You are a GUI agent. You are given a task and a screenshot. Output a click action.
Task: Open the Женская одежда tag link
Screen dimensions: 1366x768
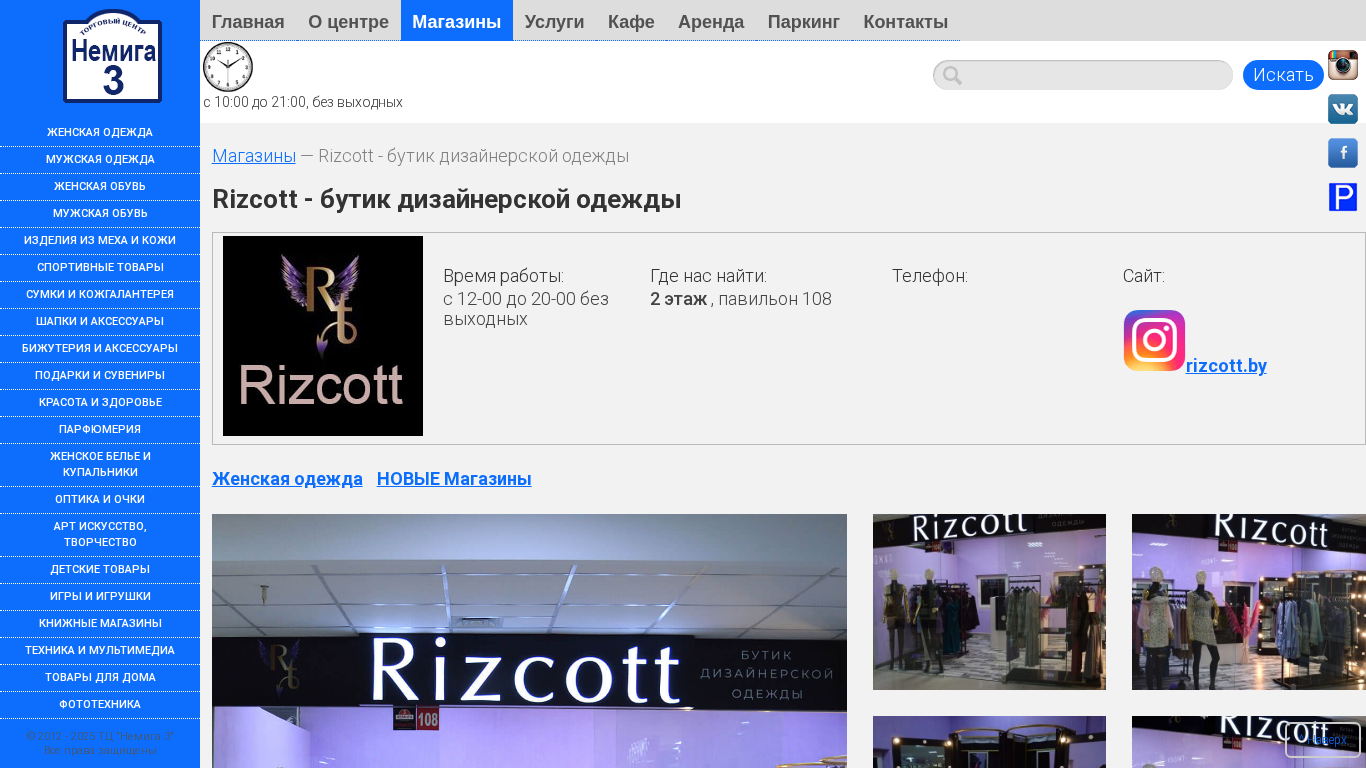pyautogui.click(x=287, y=479)
